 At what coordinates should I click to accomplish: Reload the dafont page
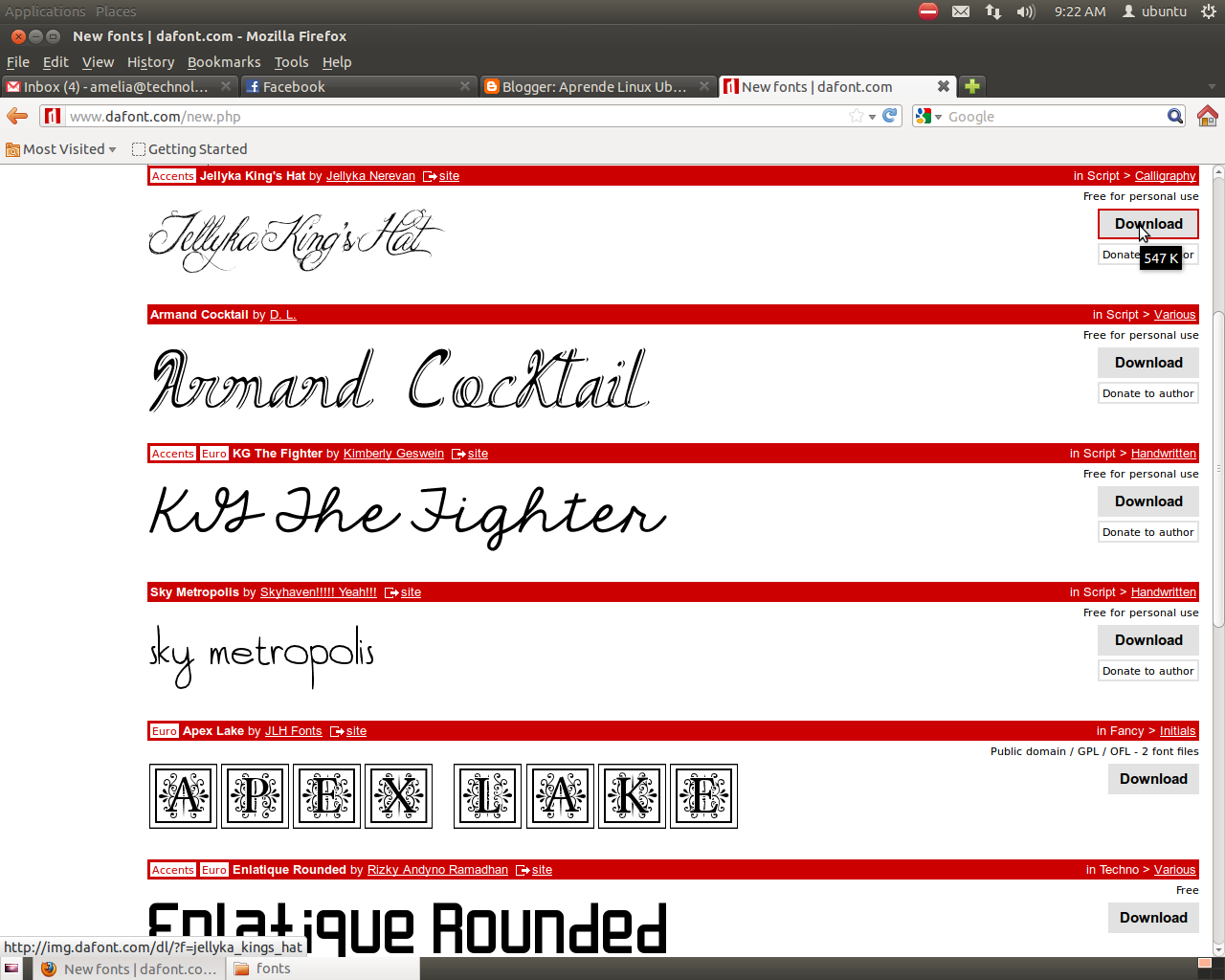tap(889, 116)
